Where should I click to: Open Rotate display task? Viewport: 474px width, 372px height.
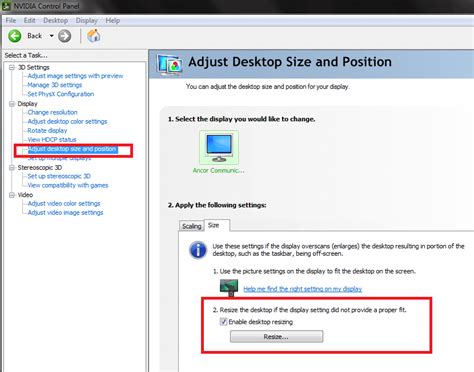tap(47, 130)
